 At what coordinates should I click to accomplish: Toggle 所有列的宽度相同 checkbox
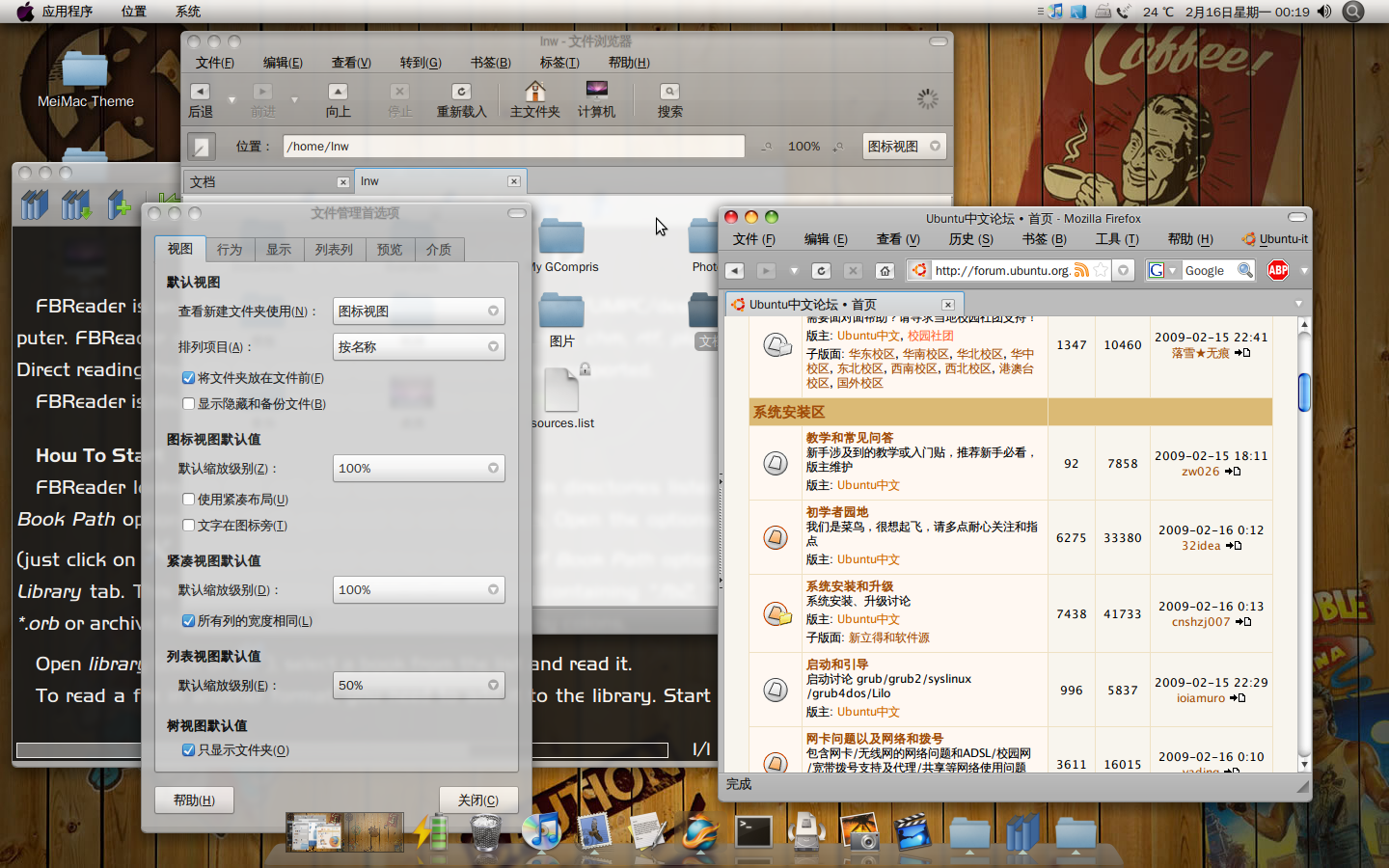189,621
